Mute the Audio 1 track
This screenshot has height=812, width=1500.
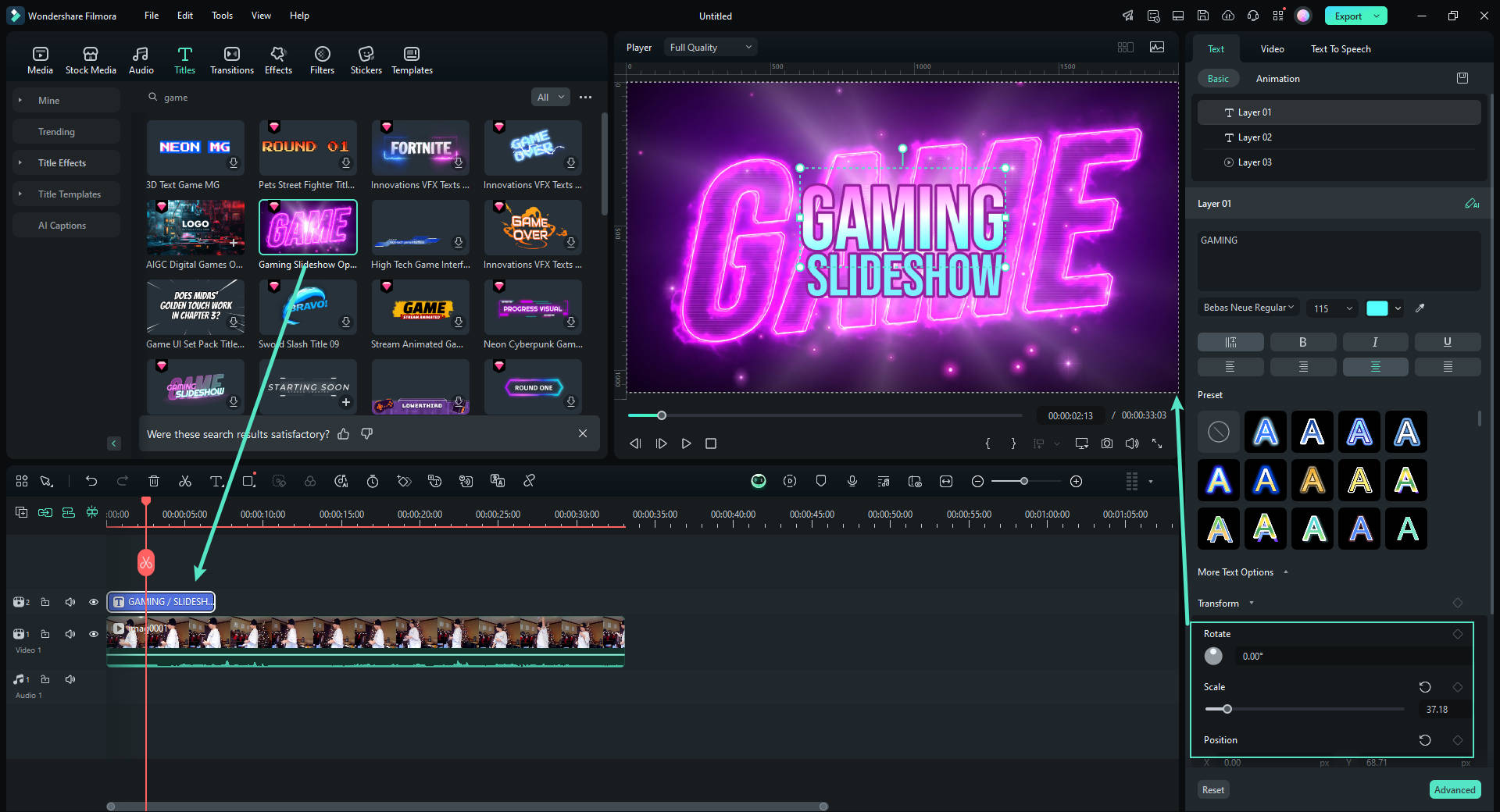pos(70,679)
